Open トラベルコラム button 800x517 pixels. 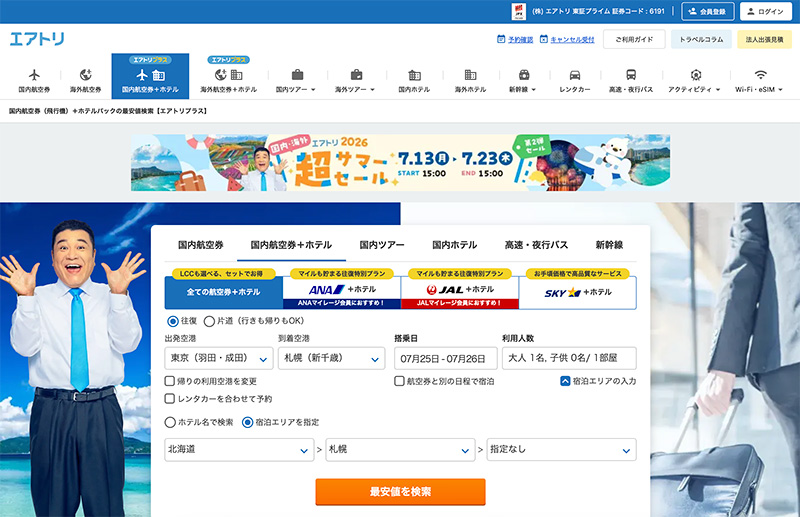[x=701, y=39]
